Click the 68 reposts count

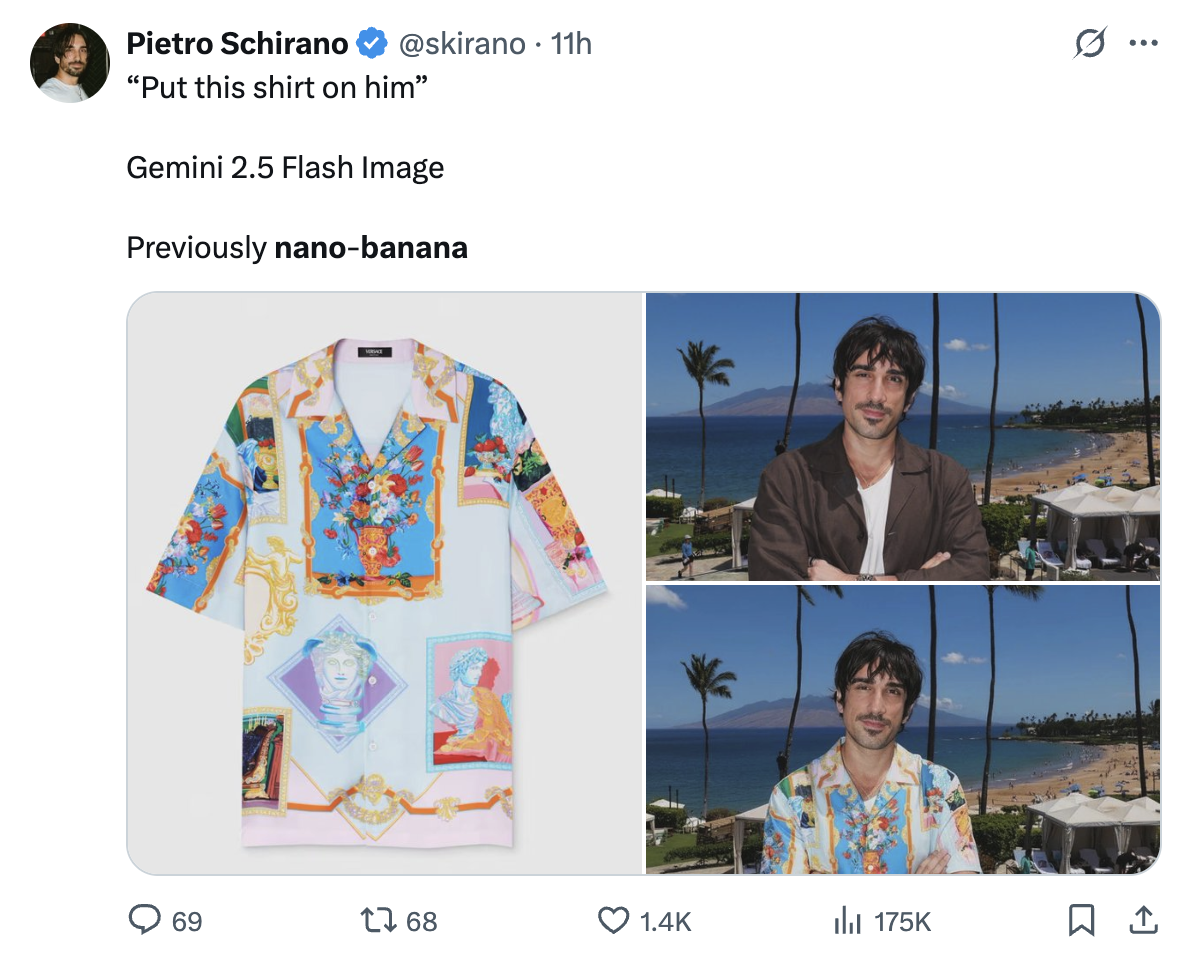(x=422, y=921)
